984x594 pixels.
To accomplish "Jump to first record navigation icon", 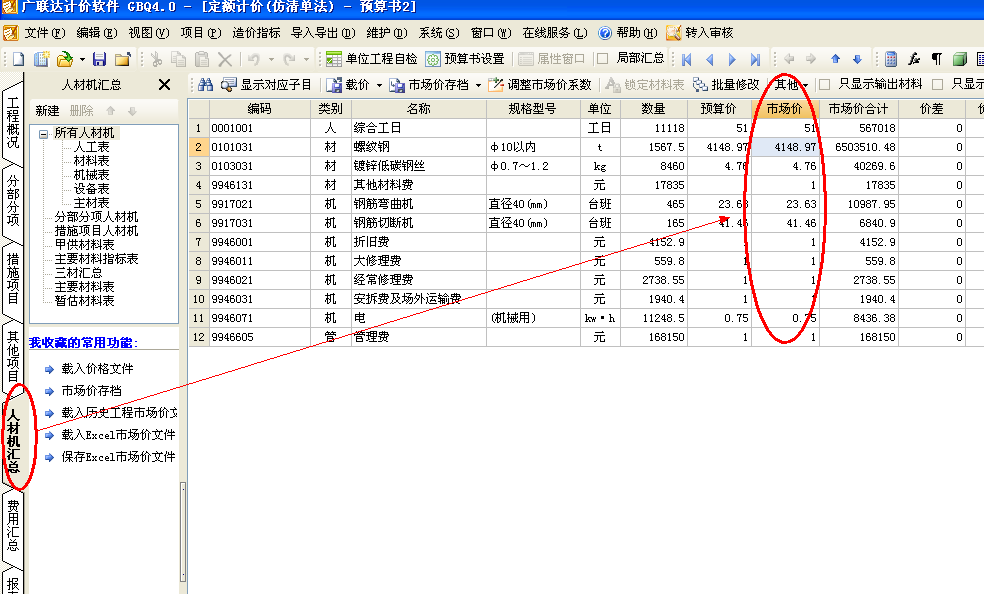I will (687, 59).
